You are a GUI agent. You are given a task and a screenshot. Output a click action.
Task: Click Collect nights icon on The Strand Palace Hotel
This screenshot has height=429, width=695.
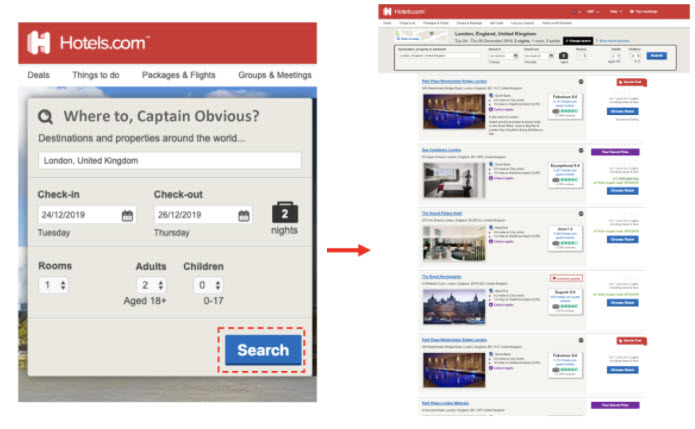pos(491,242)
